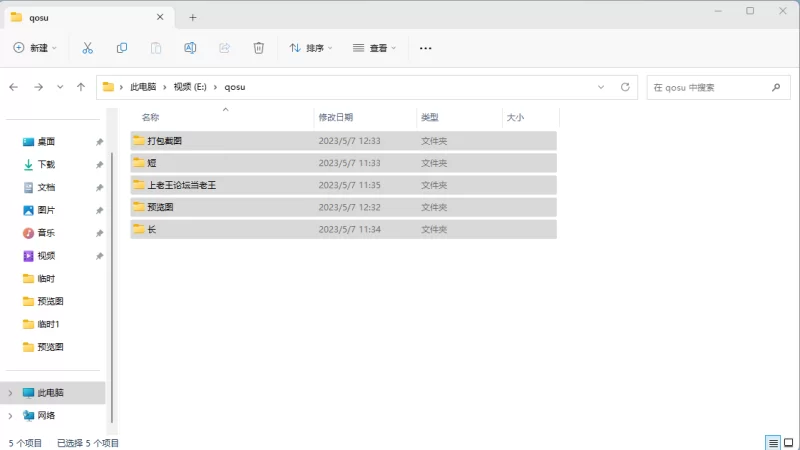Click the Copy icon in toolbar
Image resolution: width=800 pixels, height=450 pixels.
point(122,48)
